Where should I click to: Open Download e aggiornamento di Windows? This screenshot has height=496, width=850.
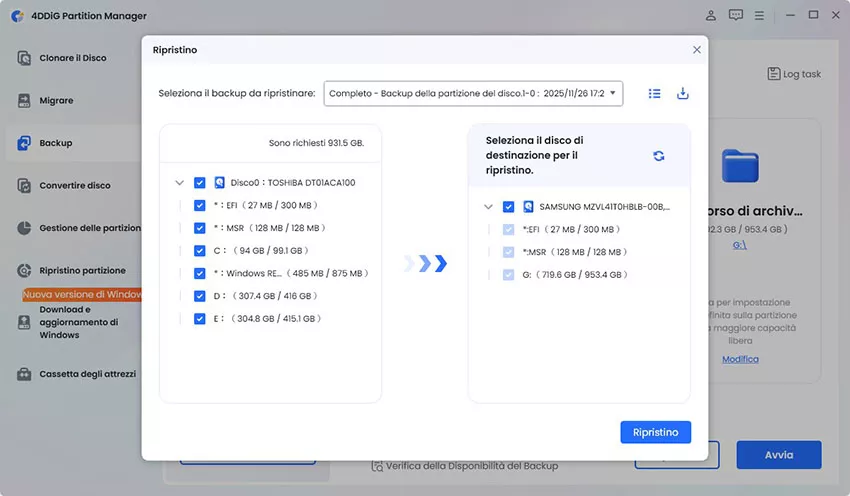[x=79, y=323]
